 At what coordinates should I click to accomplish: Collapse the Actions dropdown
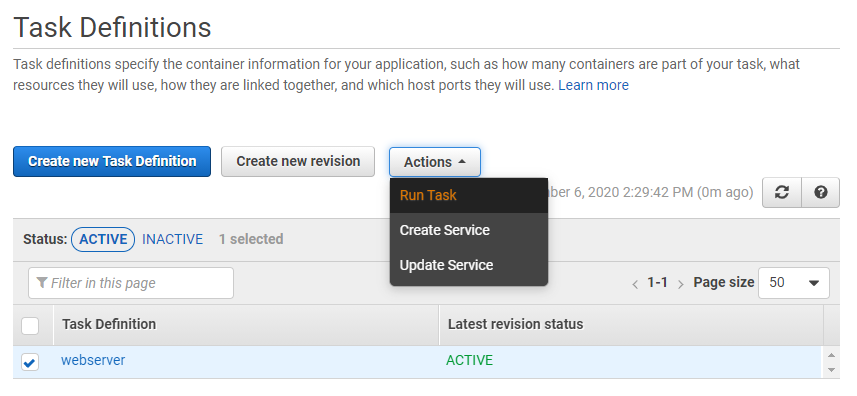435,162
